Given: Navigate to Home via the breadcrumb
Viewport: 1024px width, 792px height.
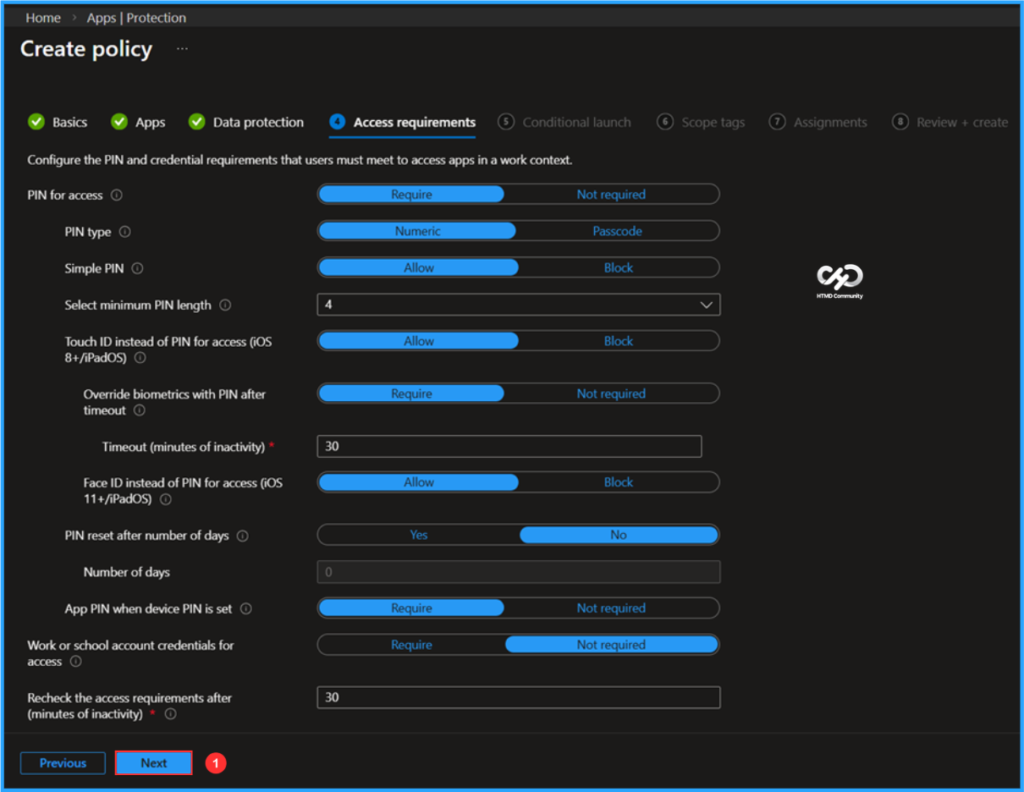Looking at the screenshot, I should 42,17.
